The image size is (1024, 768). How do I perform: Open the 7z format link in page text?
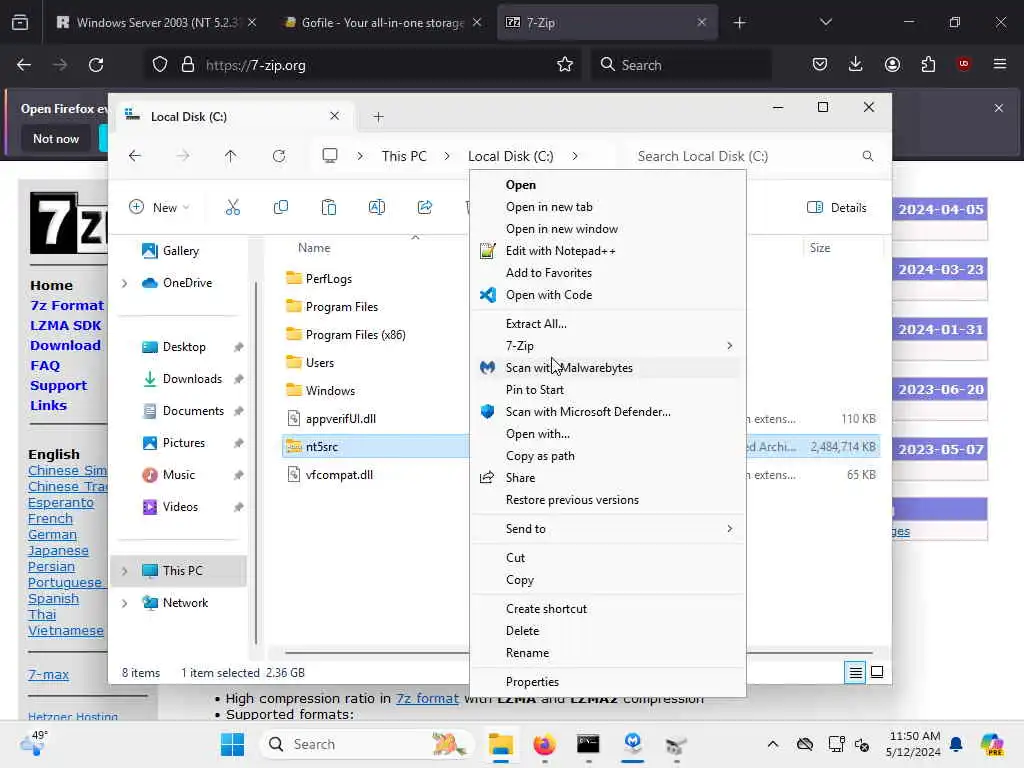(427, 698)
